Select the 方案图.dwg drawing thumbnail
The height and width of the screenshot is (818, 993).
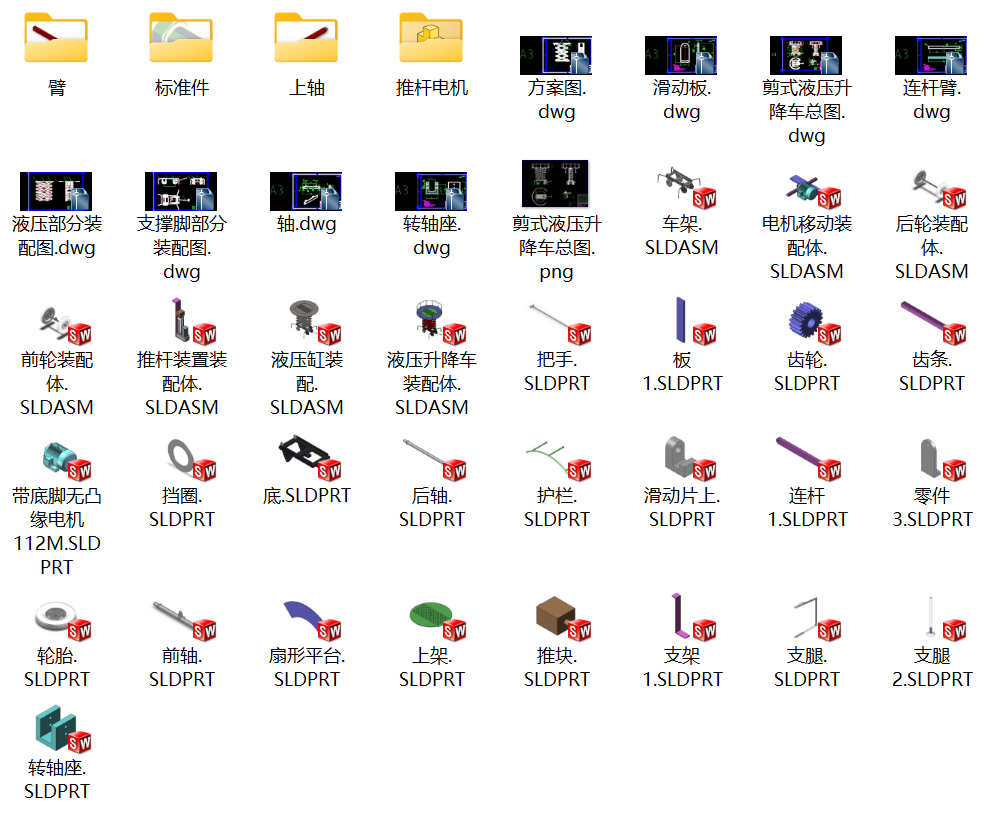tap(556, 55)
